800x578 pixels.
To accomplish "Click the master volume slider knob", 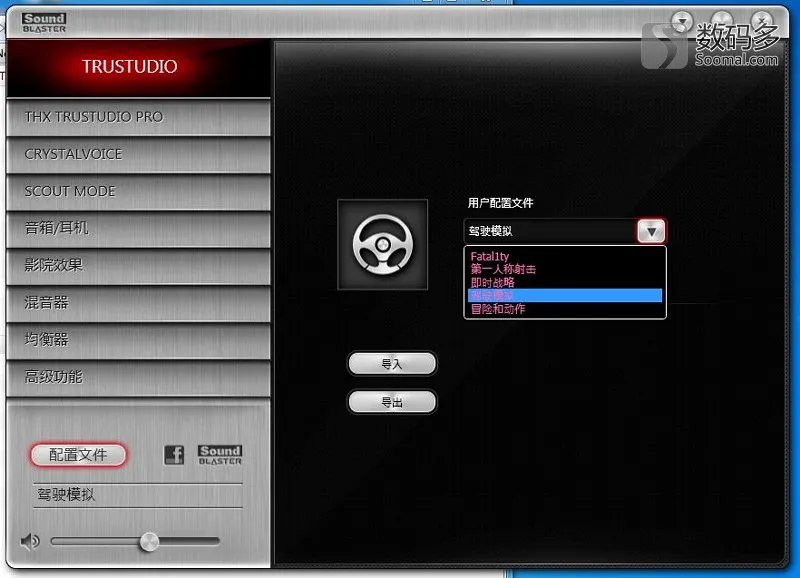I will (x=149, y=542).
